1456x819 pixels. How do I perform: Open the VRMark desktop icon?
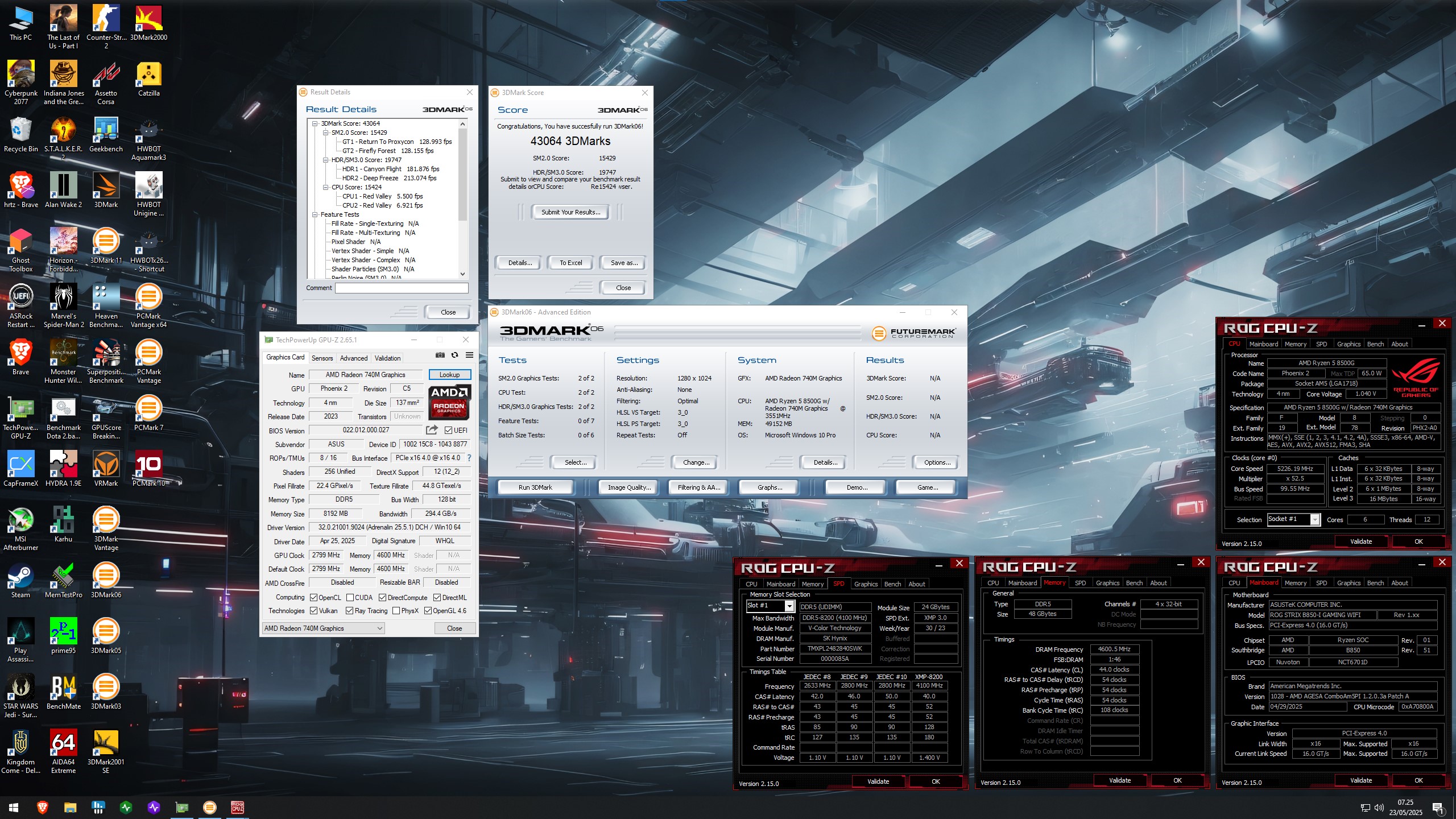[106, 469]
